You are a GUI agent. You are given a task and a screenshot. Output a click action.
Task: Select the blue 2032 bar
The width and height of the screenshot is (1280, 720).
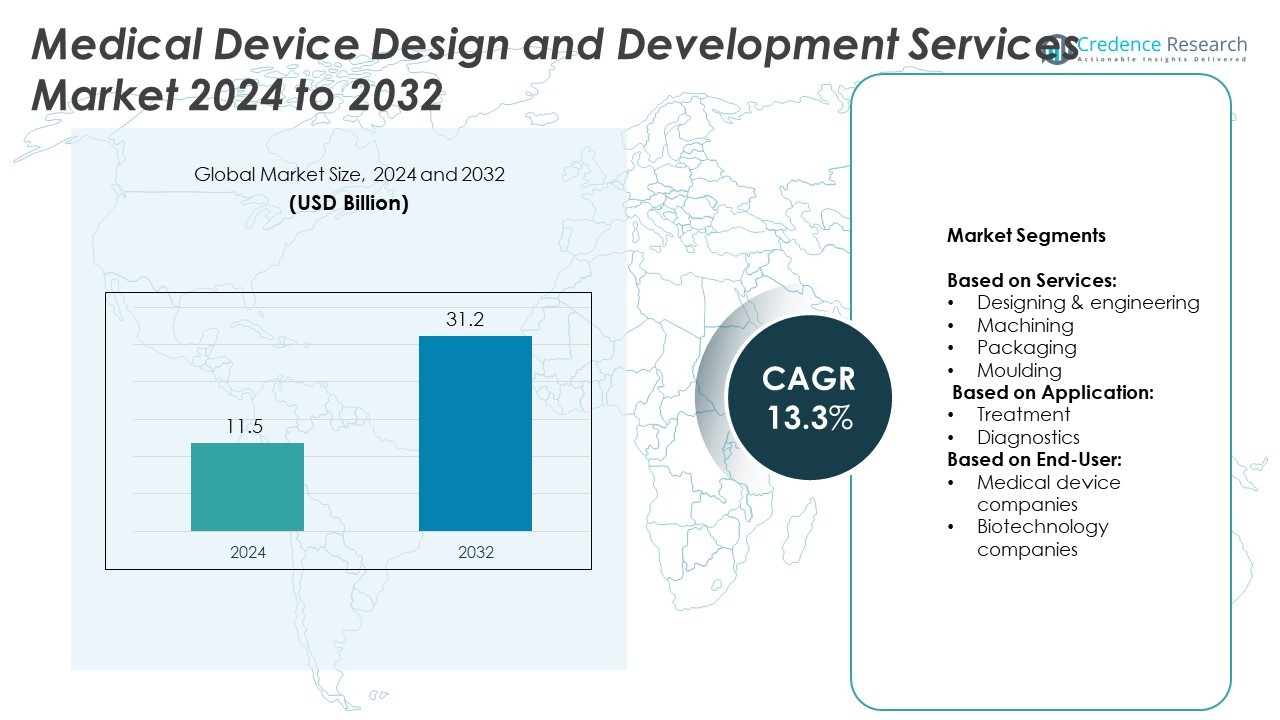475,433
